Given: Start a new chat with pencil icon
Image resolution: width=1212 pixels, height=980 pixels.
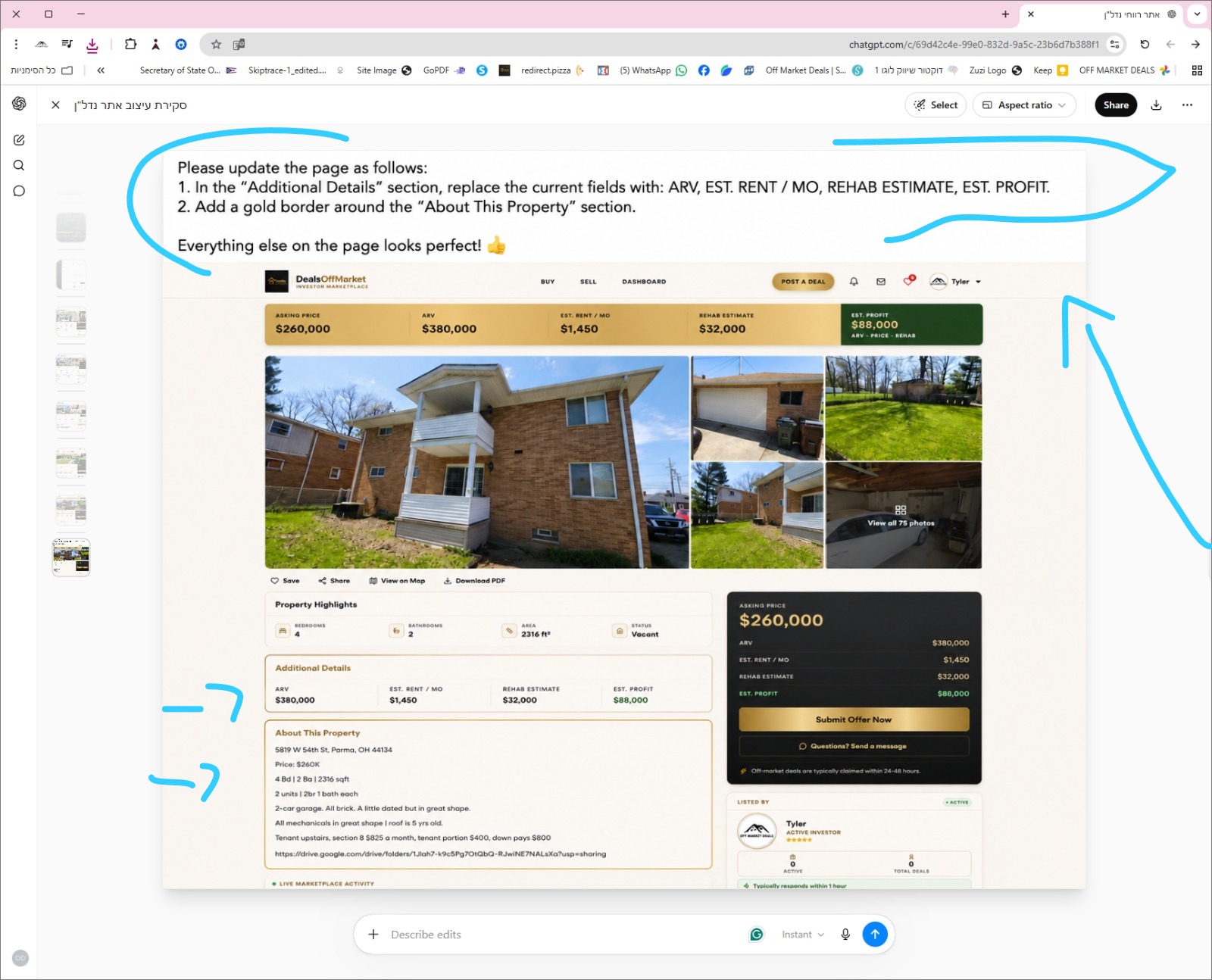Looking at the screenshot, I should coord(19,140).
